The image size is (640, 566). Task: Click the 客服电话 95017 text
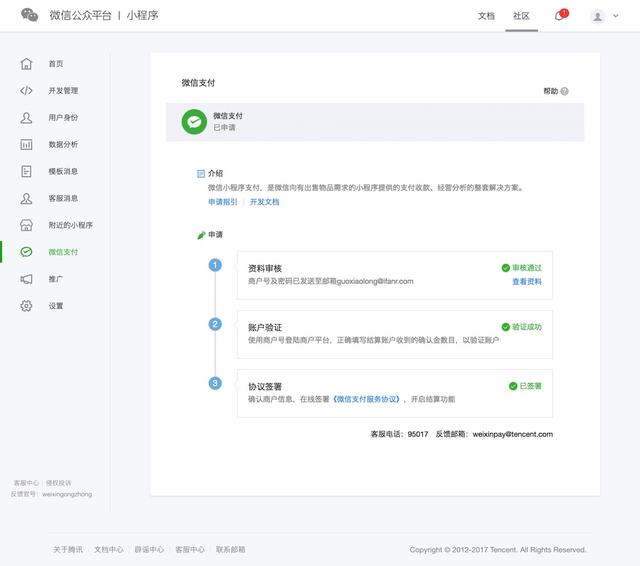pos(399,435)
